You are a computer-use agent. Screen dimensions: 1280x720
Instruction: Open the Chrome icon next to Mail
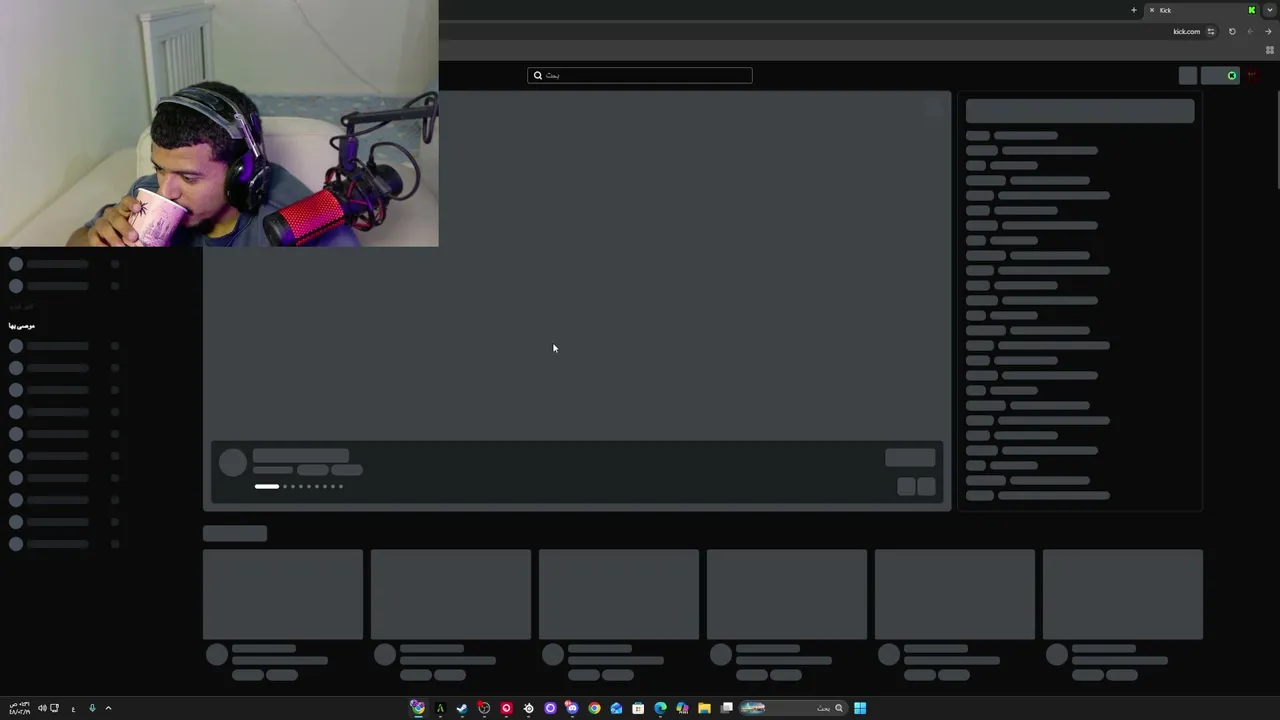point(594,708)
